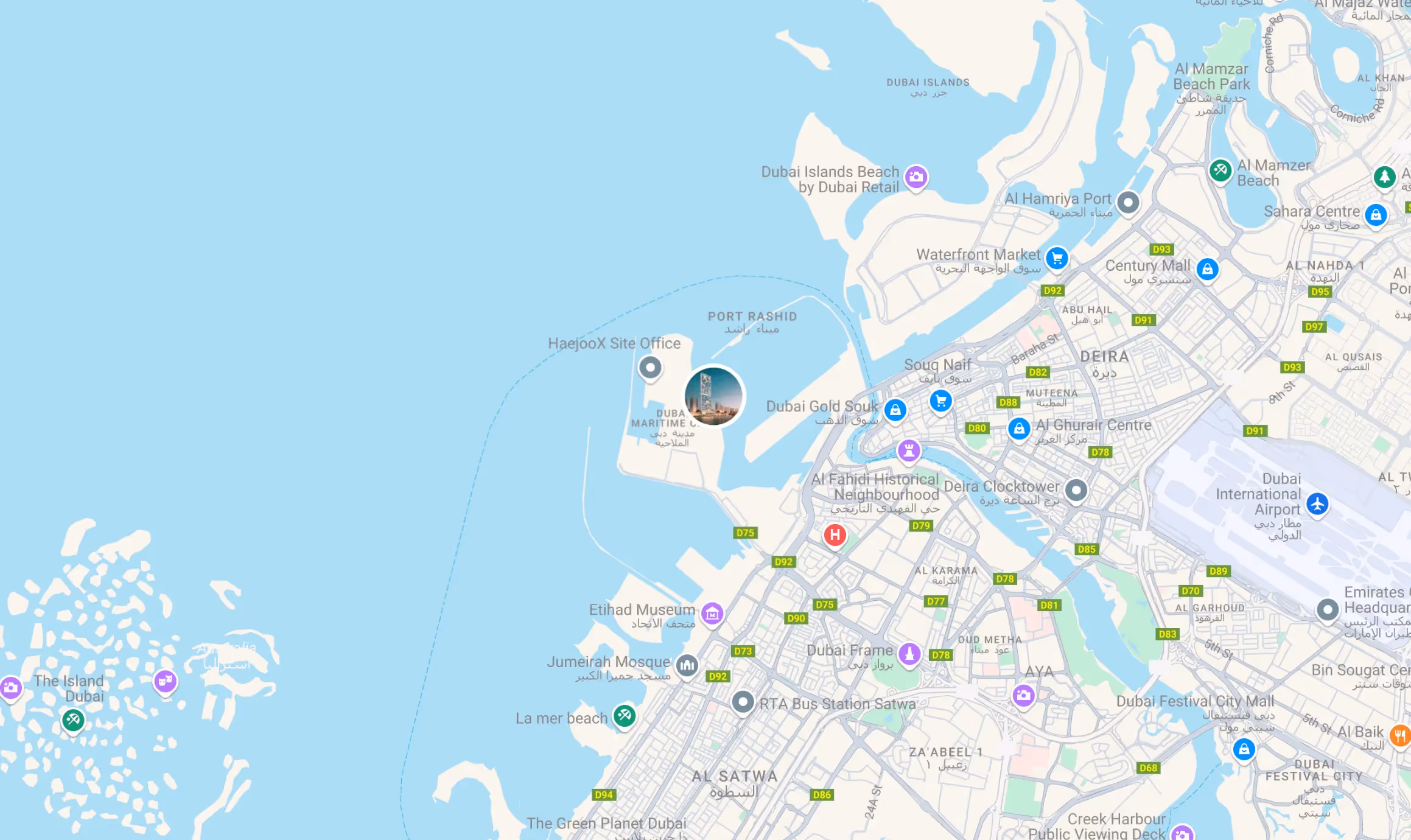Screen dimensions: 1411x840
Task: Click the building photo thumbnail at Port Rashid
Action: pos(713,396)
